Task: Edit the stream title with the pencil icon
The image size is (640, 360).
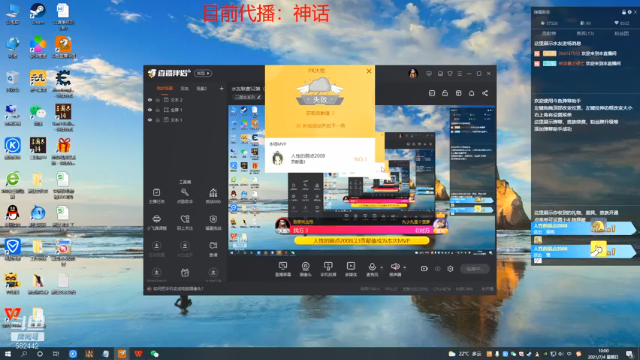Action: pyautogui.click(x=259, y=97)
